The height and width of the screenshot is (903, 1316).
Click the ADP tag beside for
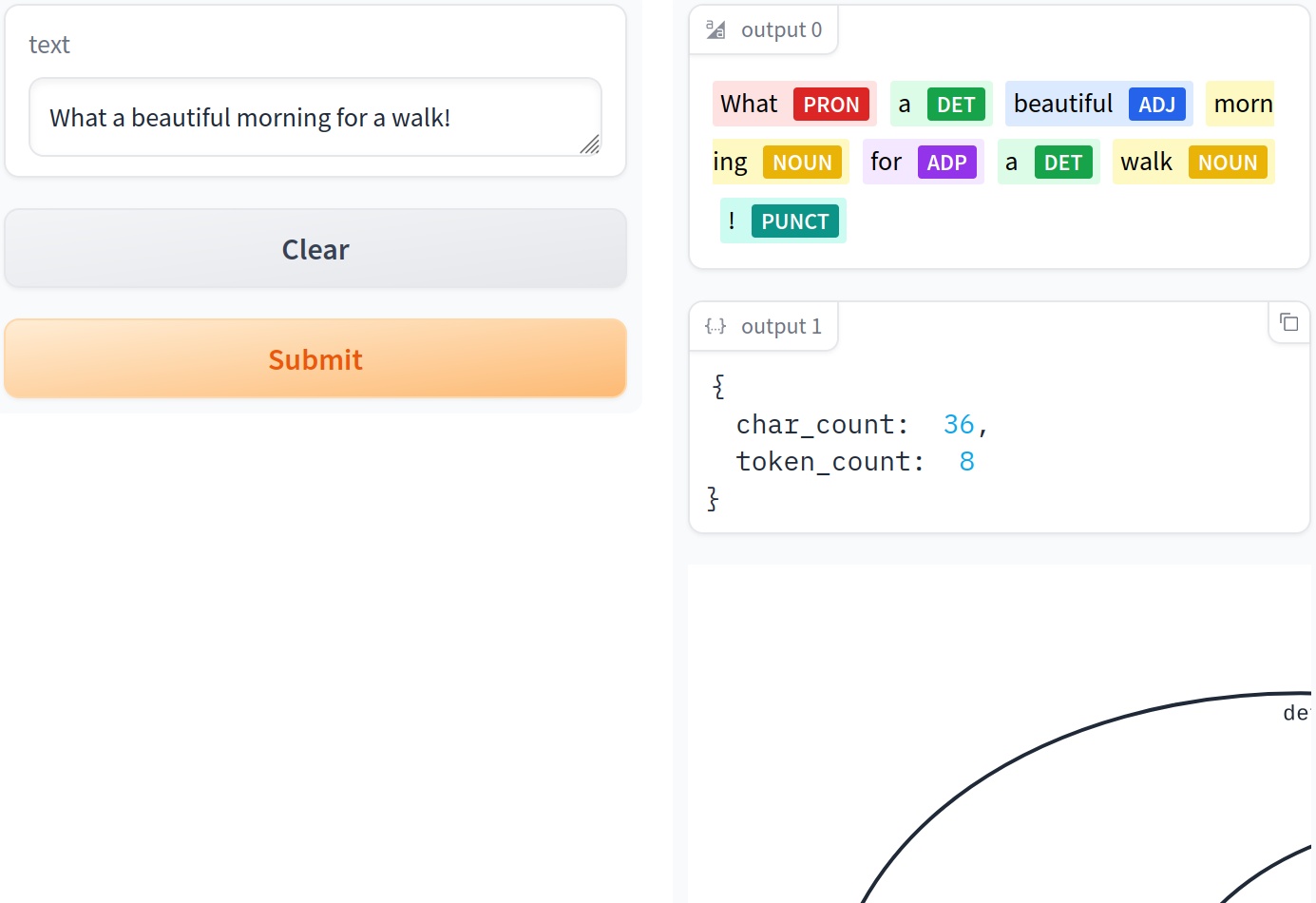(947, 163)
